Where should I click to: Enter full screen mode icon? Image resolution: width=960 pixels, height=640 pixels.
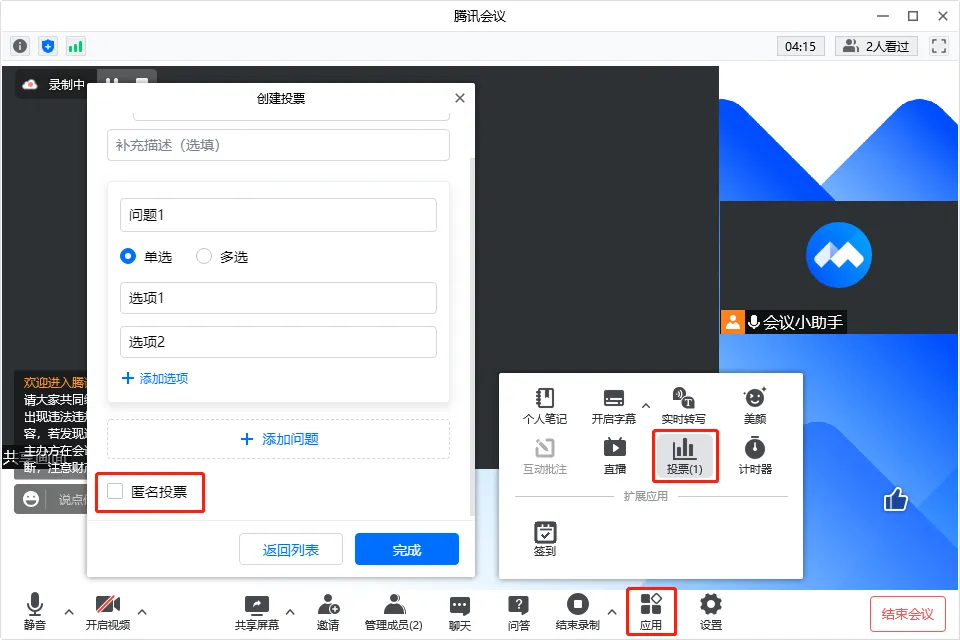(x=939, y=46)
